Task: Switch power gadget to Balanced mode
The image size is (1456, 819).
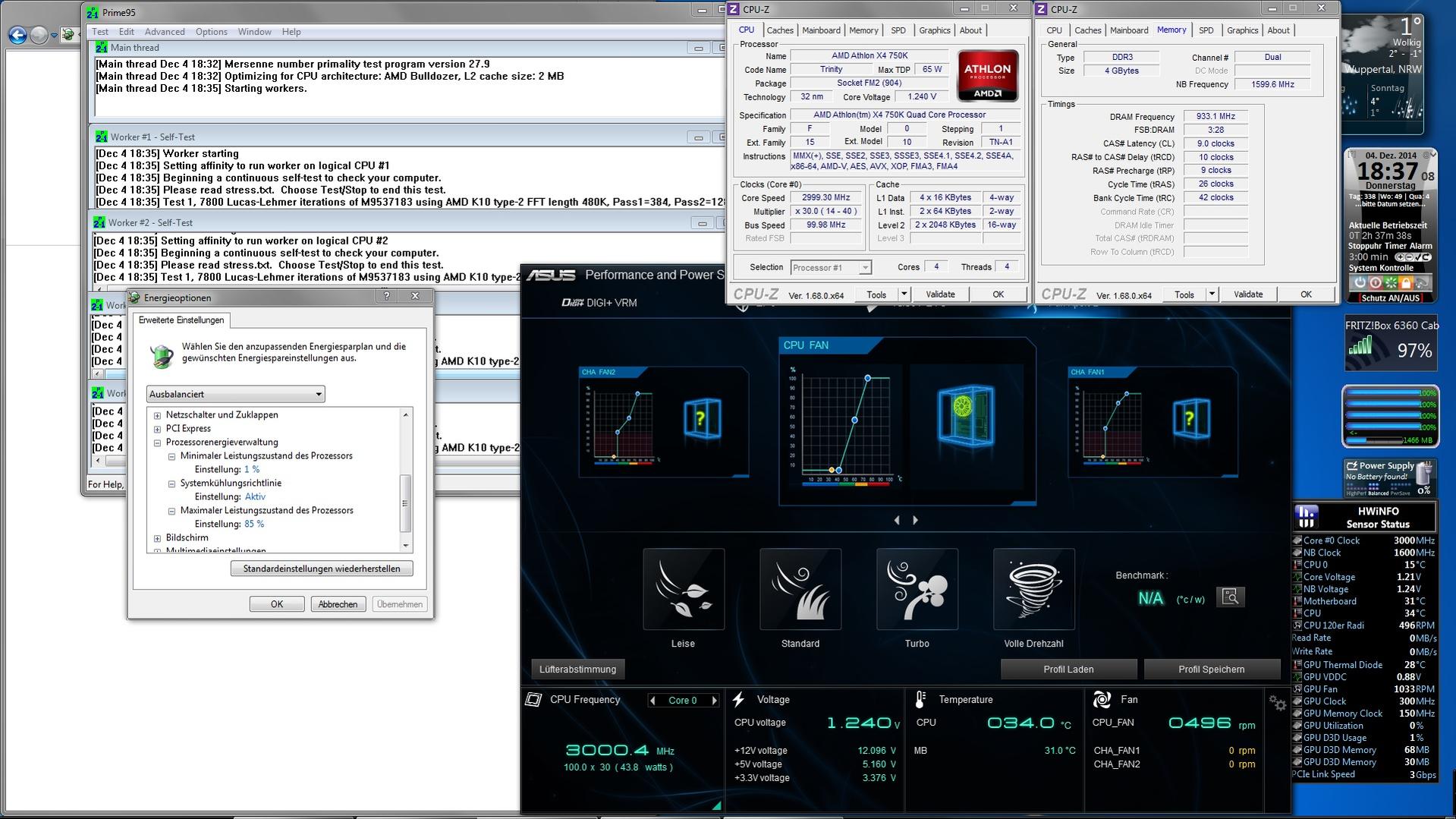Action: click(1378, 493)
